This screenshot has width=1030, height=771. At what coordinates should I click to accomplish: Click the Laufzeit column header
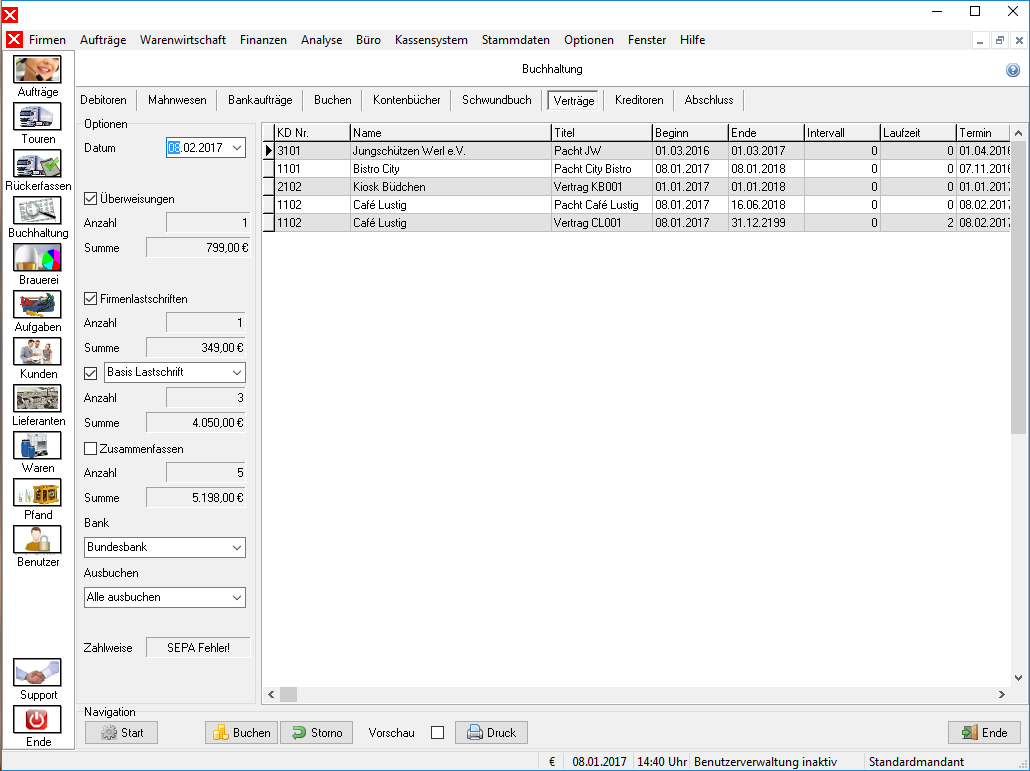(918, 133)
